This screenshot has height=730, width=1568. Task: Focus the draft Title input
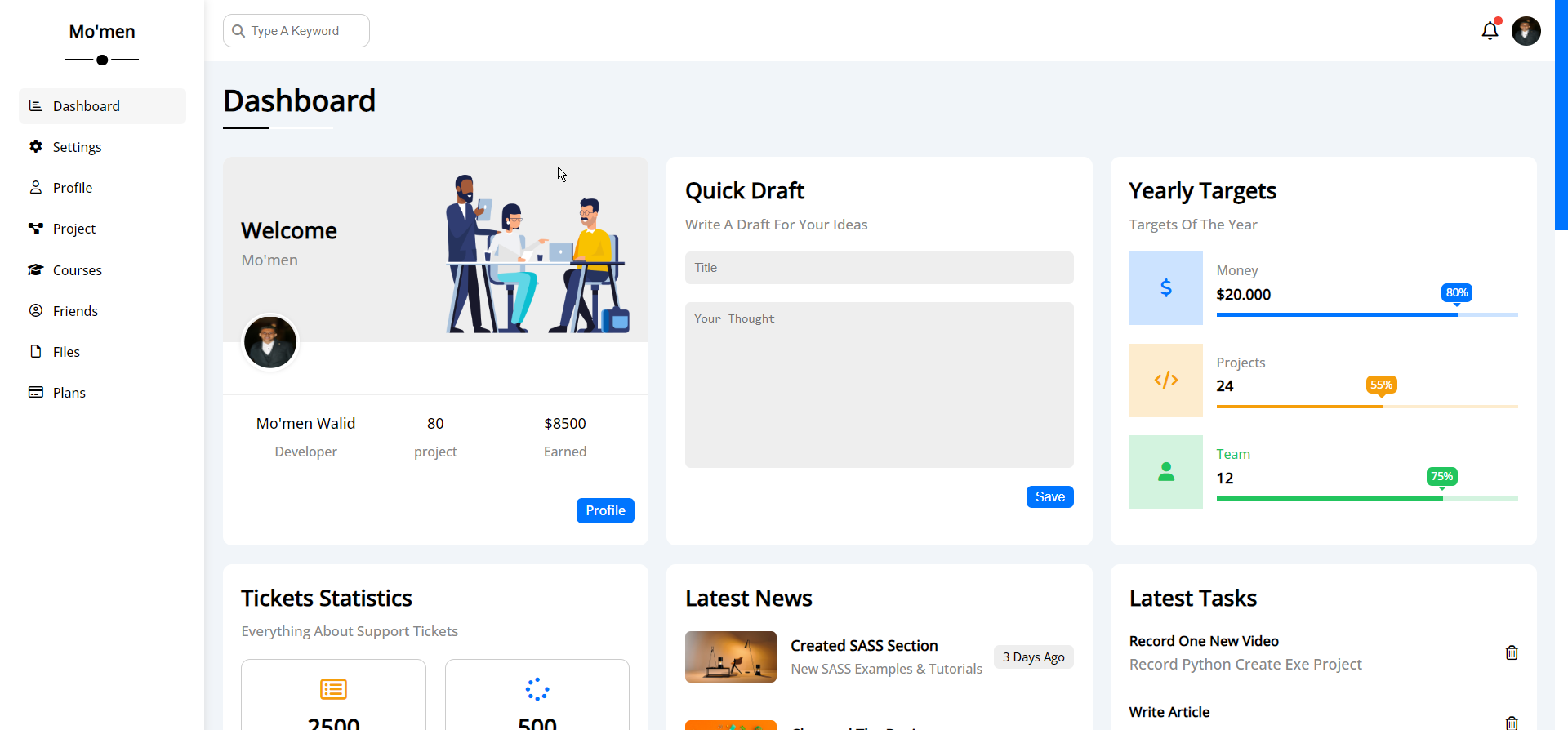[879, 268]
